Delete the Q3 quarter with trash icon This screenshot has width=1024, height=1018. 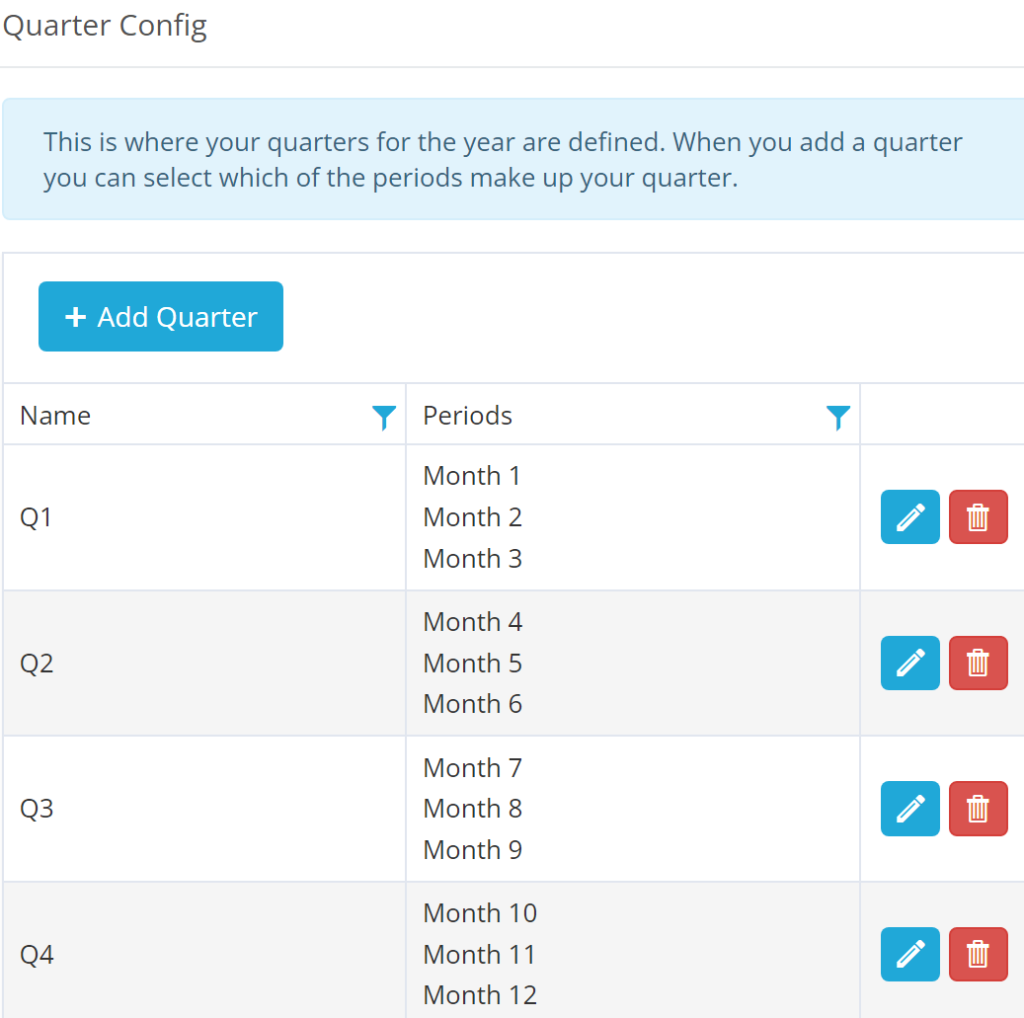pos(978,808)
